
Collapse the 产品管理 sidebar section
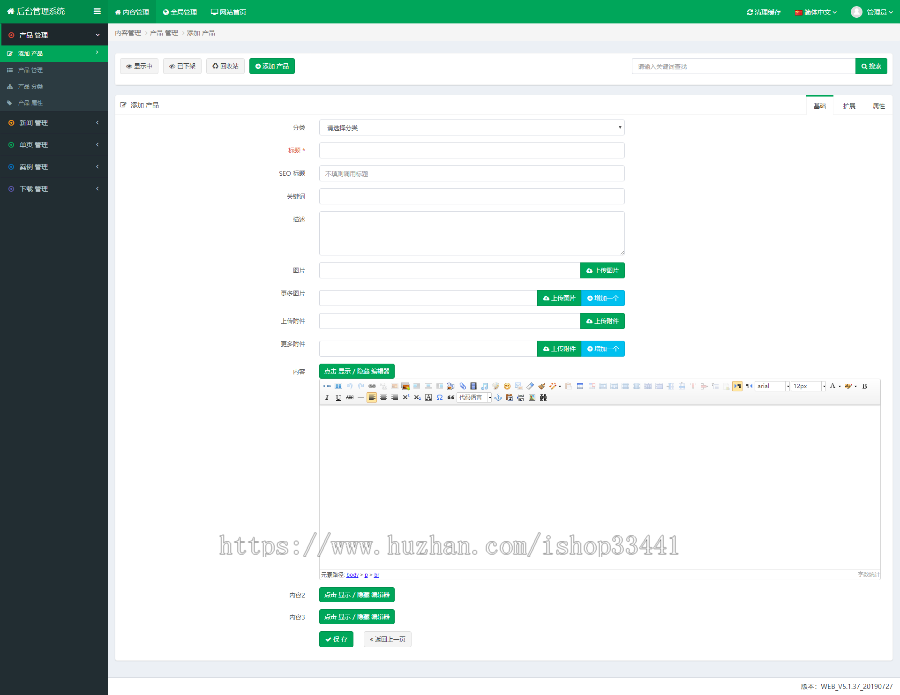54,35
